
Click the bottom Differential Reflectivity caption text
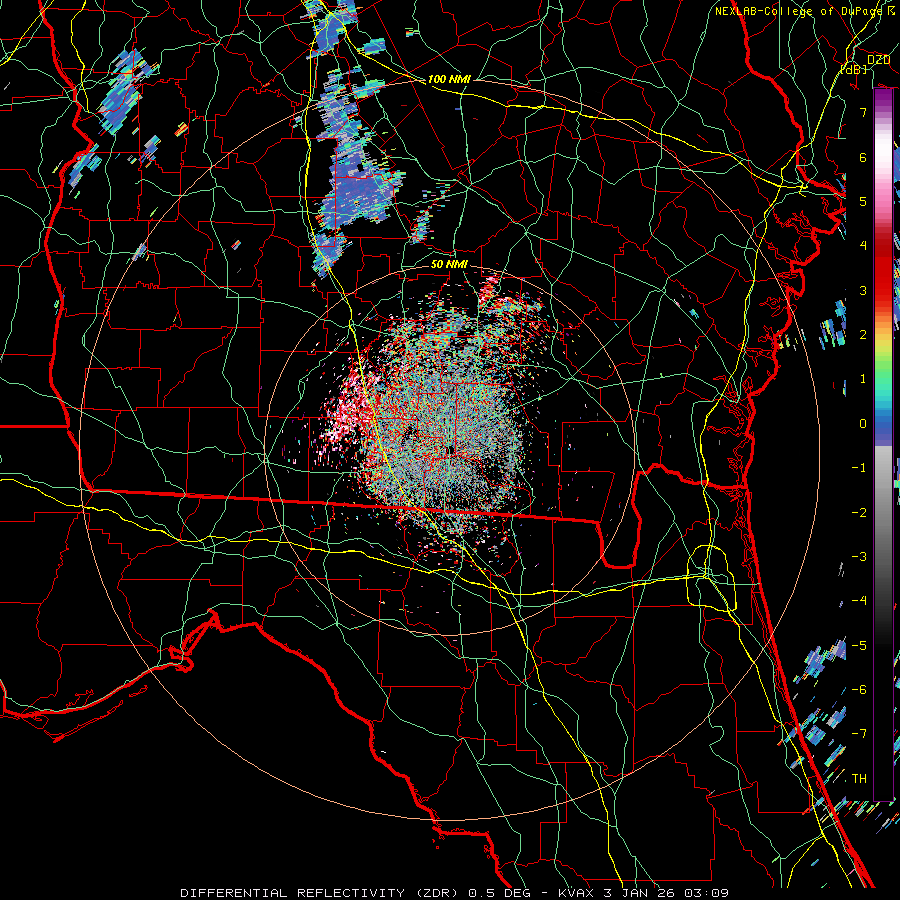tap(455, 893)
